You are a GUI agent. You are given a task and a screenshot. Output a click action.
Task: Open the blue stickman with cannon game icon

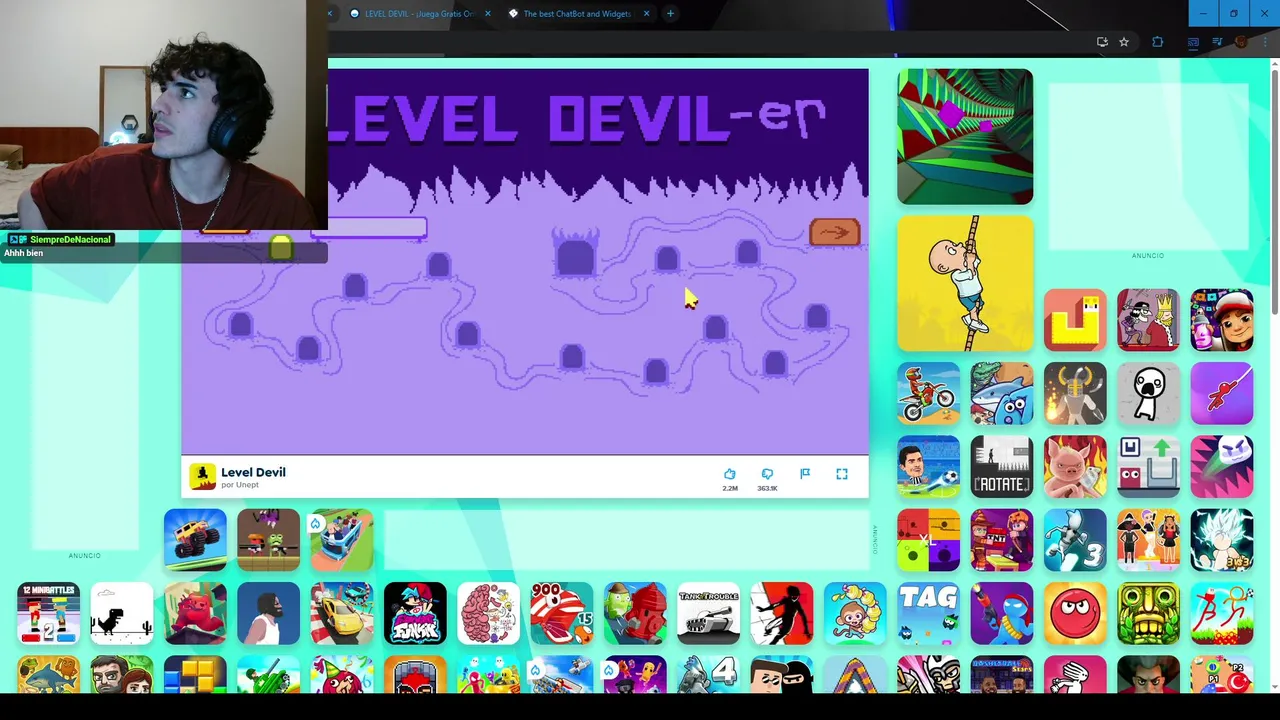pyautogui.click(x=1002, y=613)
